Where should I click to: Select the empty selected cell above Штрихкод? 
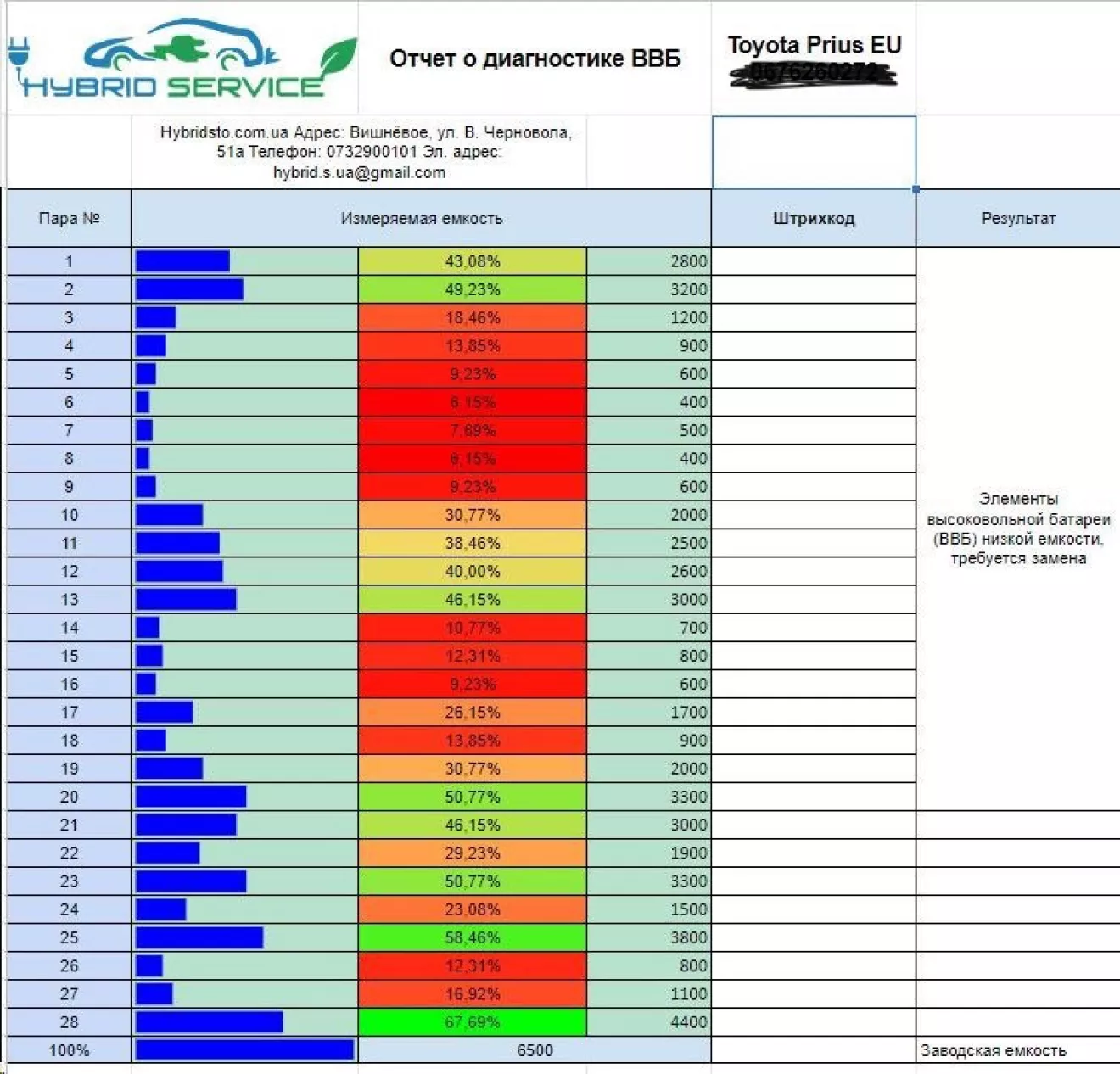click(814, 153)
